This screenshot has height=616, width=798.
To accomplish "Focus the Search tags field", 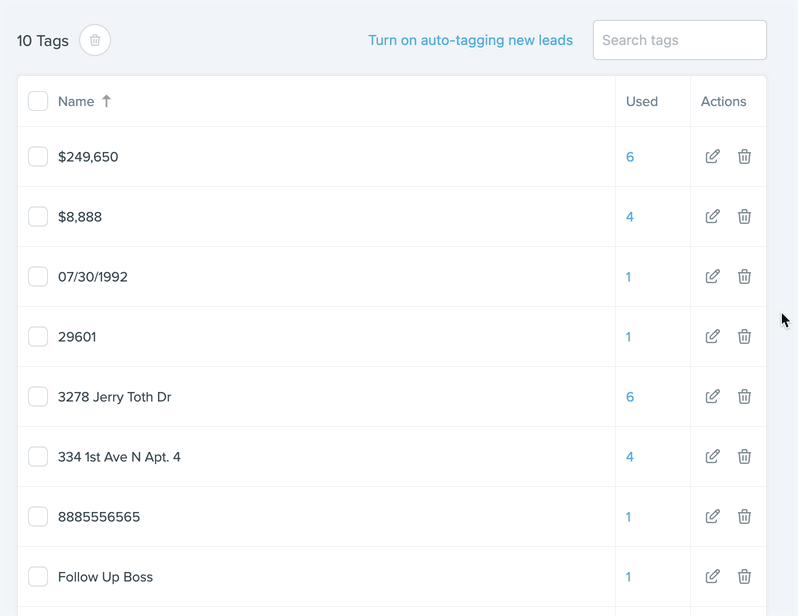I will click(679, 40).
